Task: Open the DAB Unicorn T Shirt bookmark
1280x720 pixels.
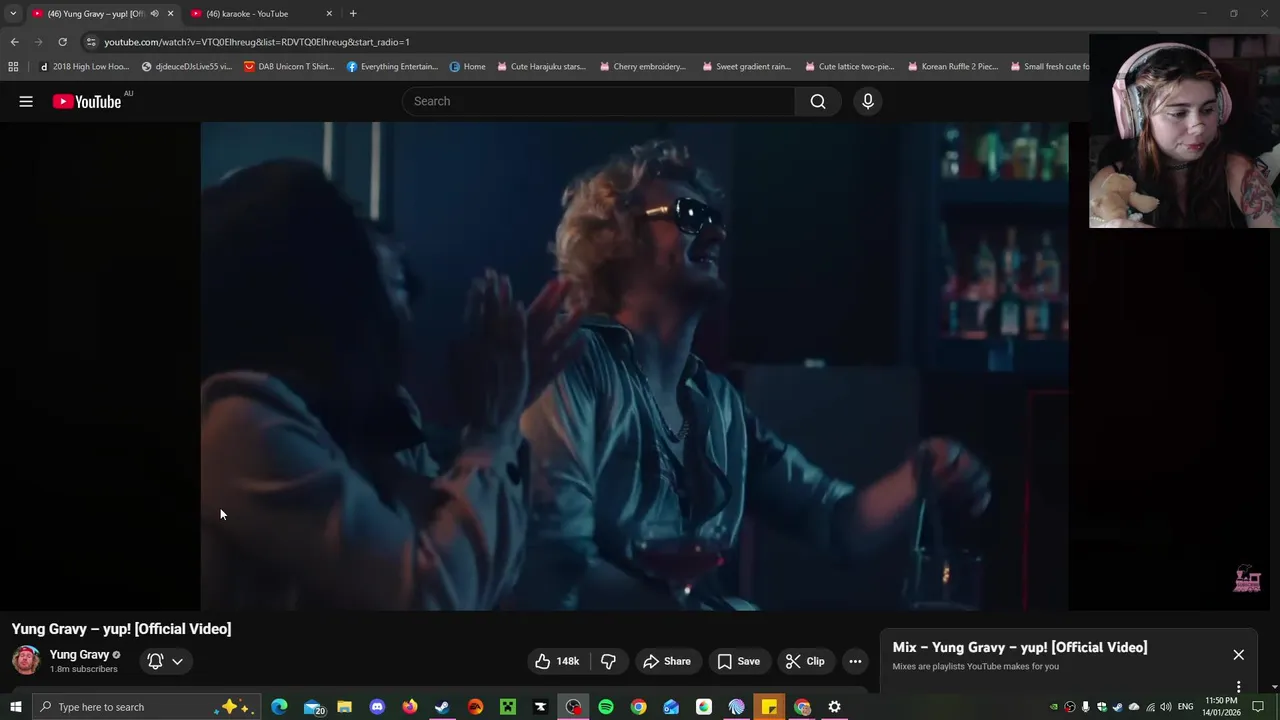Action: (289, 67)
